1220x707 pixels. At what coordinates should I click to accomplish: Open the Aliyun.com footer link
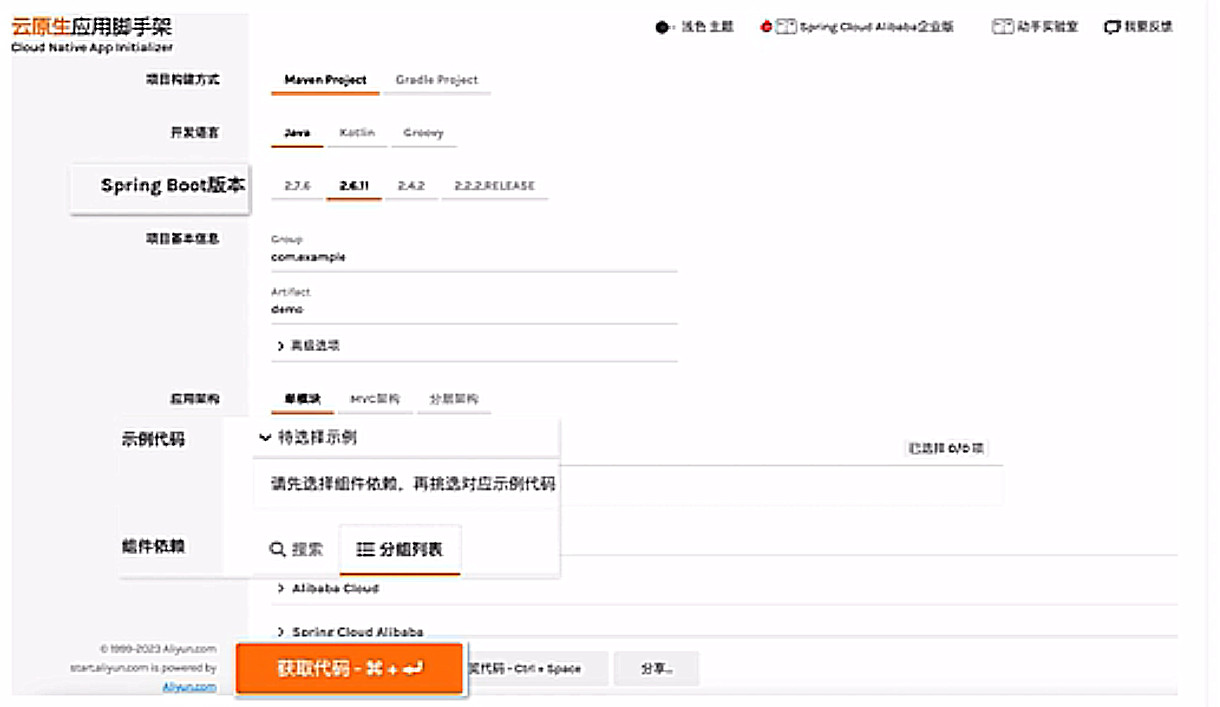coord(189,686)
